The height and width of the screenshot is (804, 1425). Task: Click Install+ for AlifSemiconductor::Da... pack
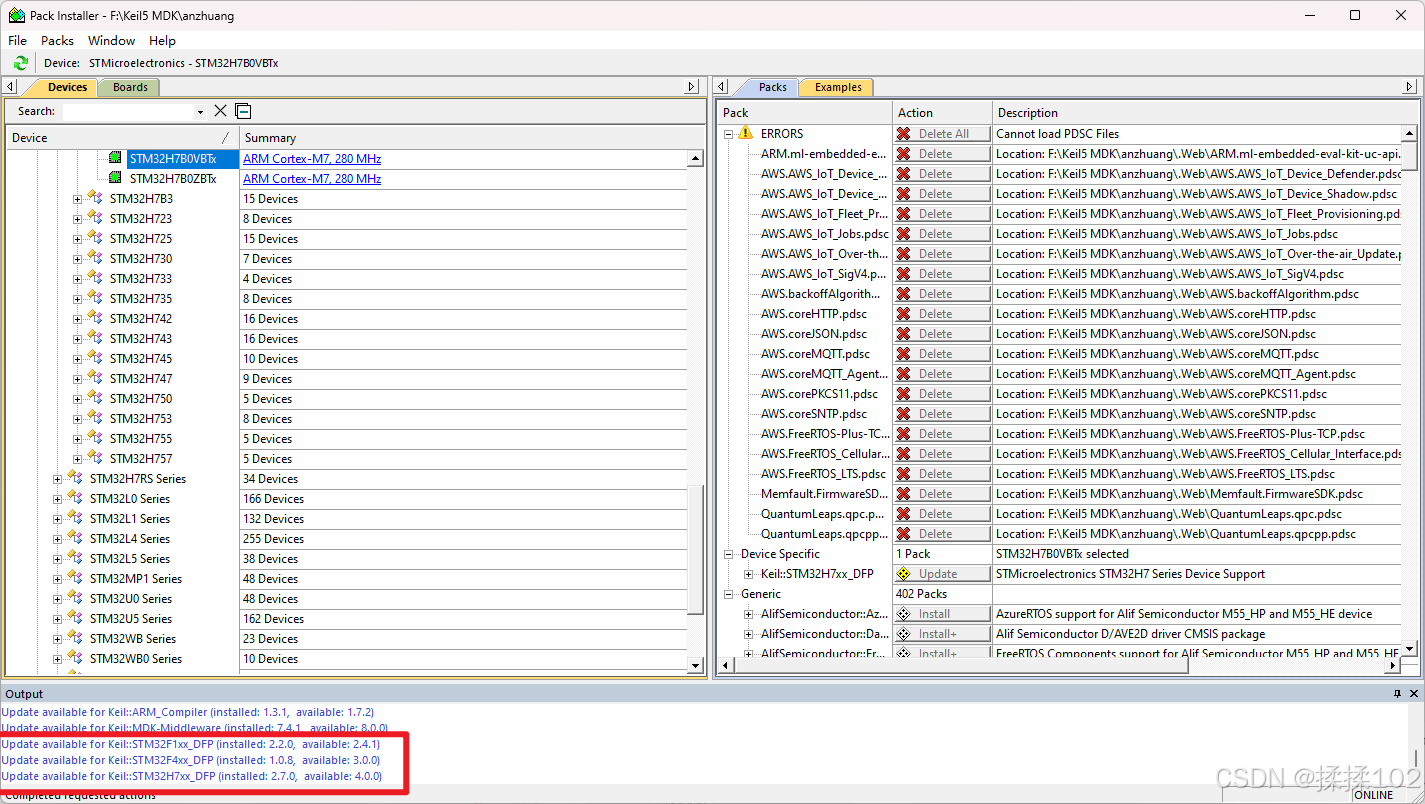(942, 633)
